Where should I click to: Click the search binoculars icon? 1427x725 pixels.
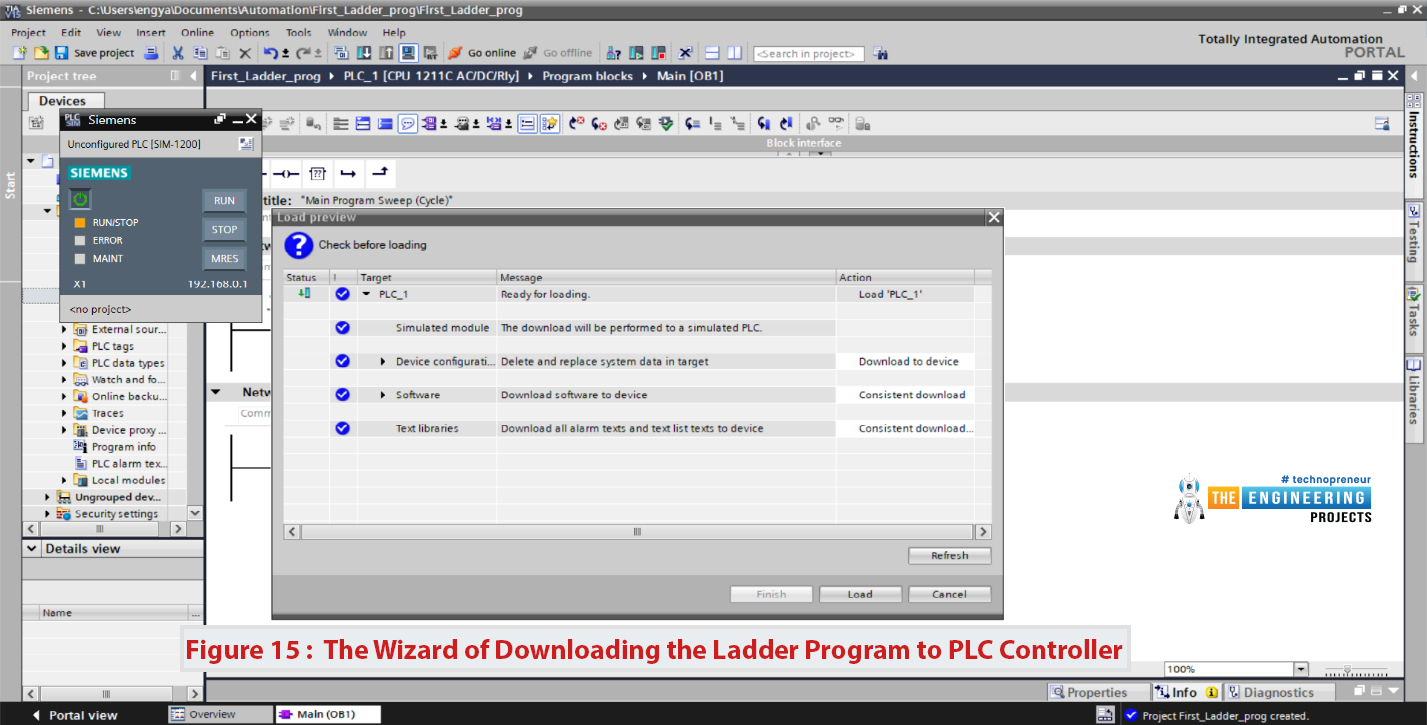click(880, 53)
